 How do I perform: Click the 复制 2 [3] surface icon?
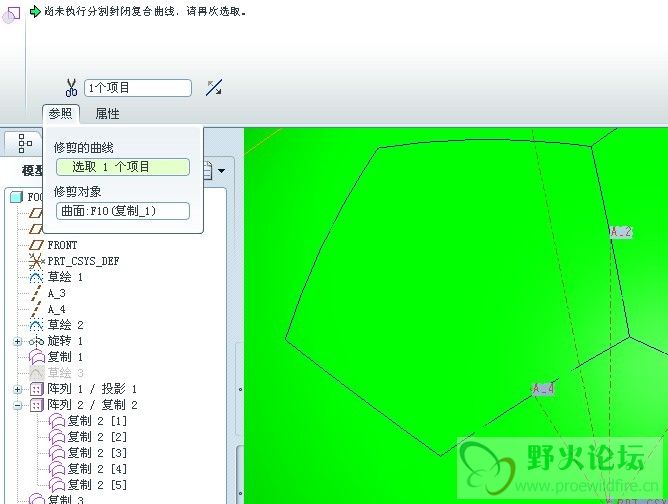[x=57, y=453]
